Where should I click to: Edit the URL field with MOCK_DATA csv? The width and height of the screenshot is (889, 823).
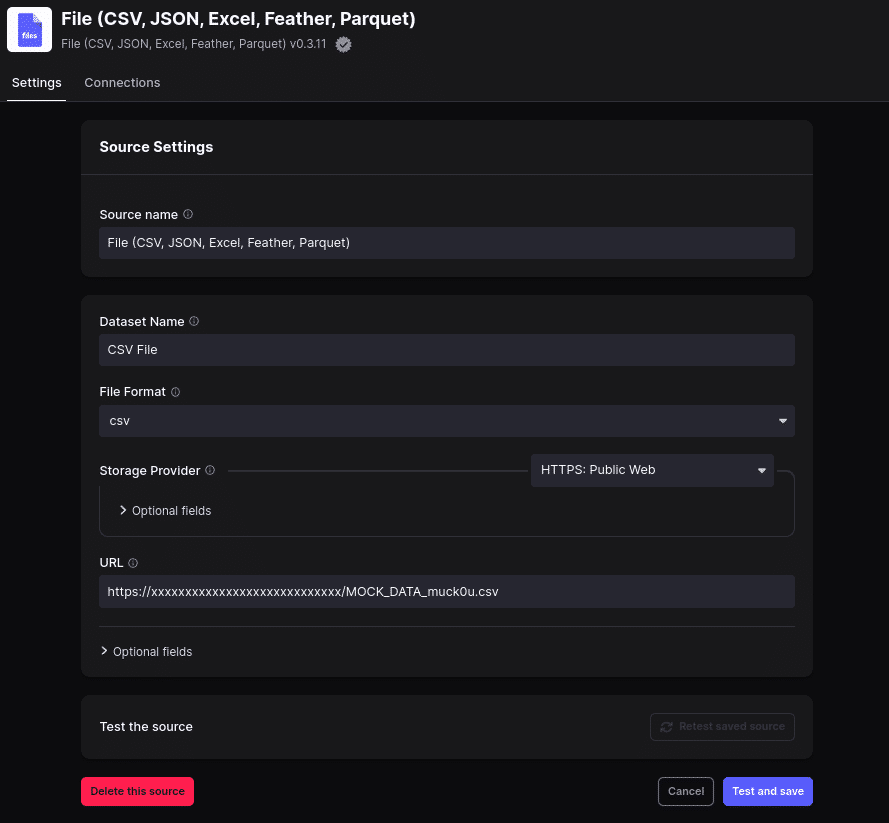click(x=447, y=592)
